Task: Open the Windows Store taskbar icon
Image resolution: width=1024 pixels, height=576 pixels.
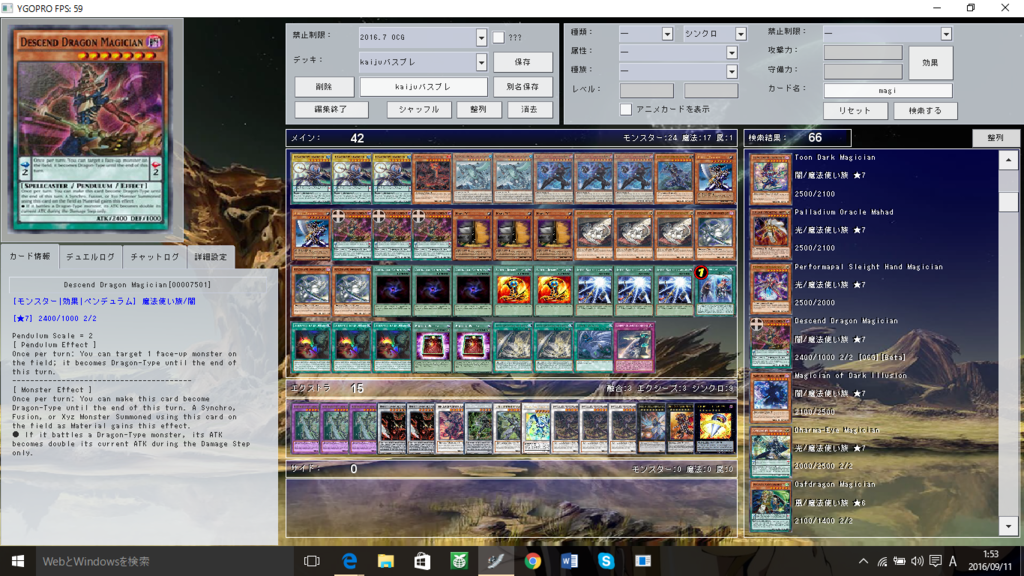Action: coord(423,561)
